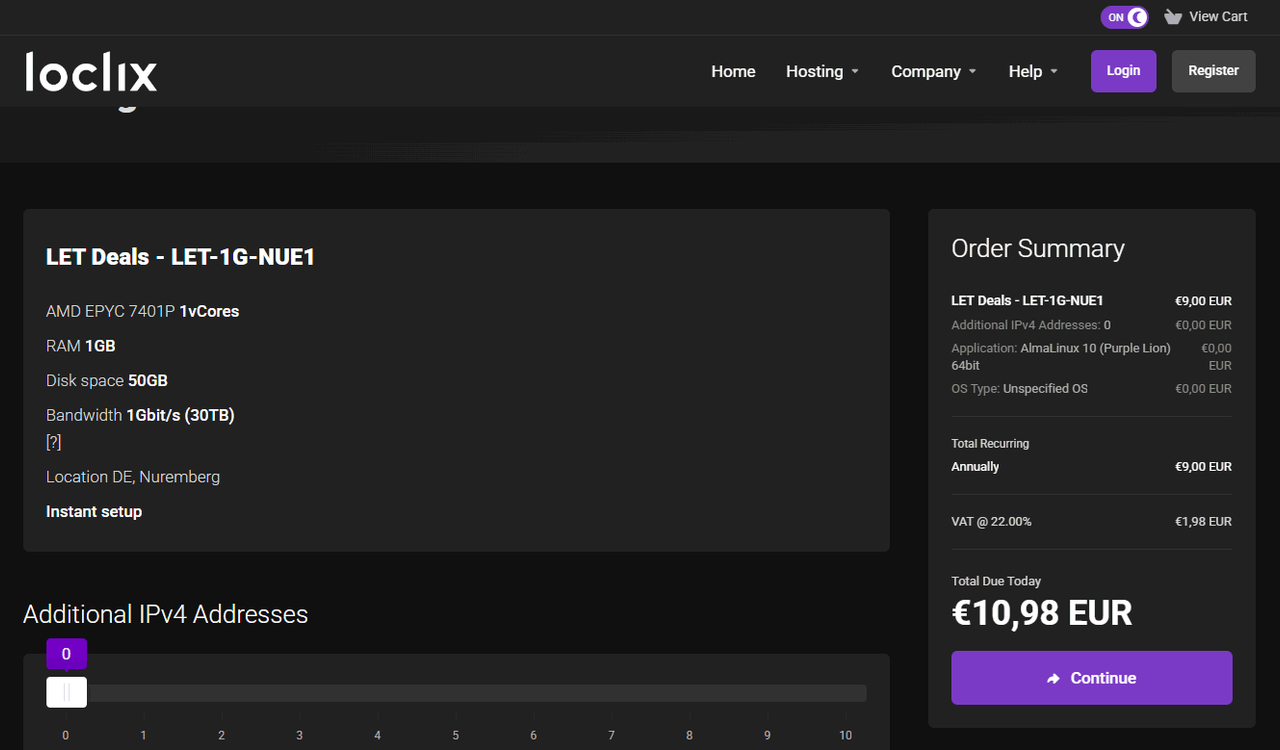
Task: Select 'Instant setup' text
Action: pyautogui.click(x=94, y=511)
